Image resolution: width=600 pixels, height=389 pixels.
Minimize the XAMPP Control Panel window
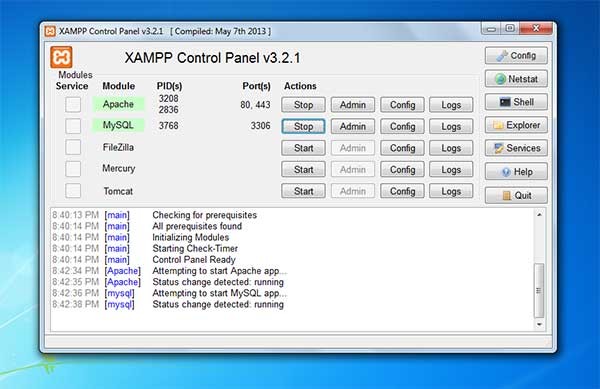492,29
